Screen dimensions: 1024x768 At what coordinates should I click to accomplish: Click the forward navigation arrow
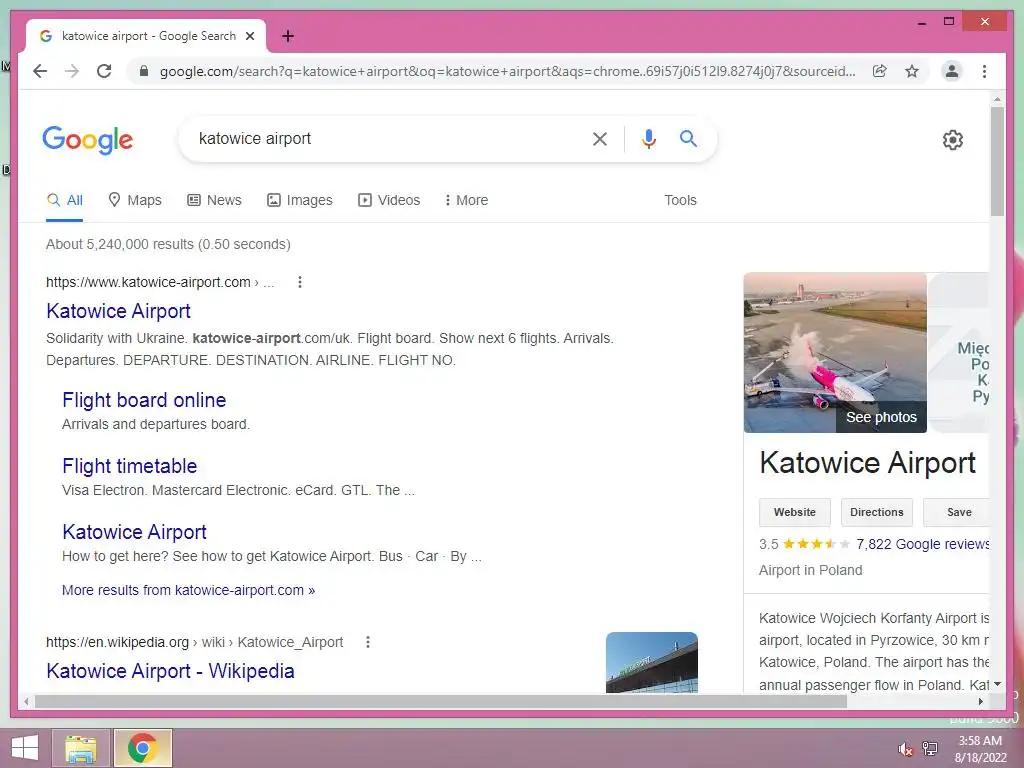tap(72, 71)
